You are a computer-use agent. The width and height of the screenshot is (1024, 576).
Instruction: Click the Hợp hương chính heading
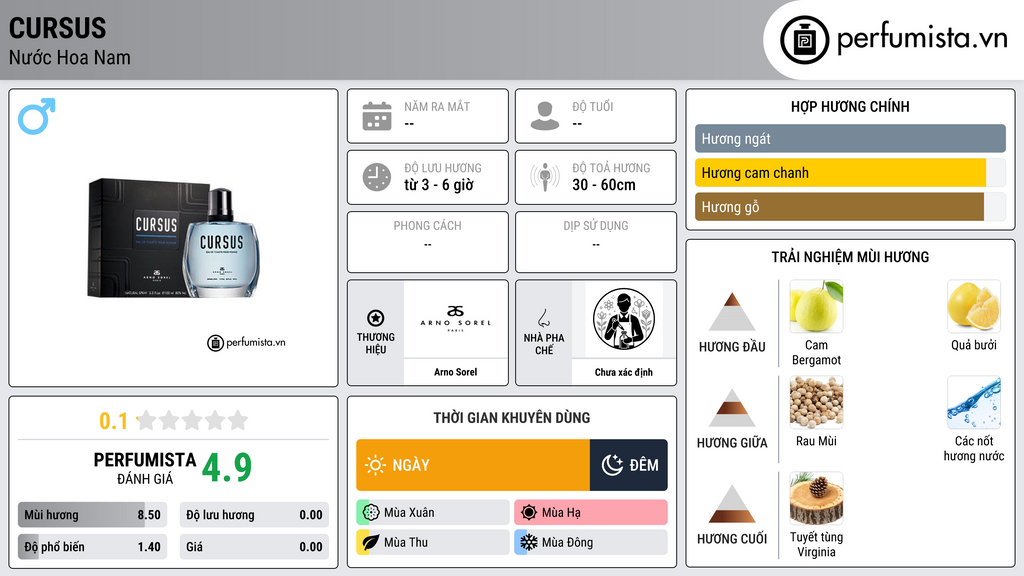click(x=850, y=106)
